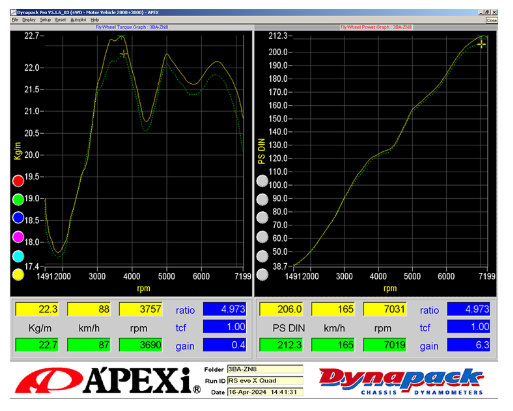Click the topmost gray circle beside power graph
The height and width of the screenshot is (411, 513).
click(262, 181)
